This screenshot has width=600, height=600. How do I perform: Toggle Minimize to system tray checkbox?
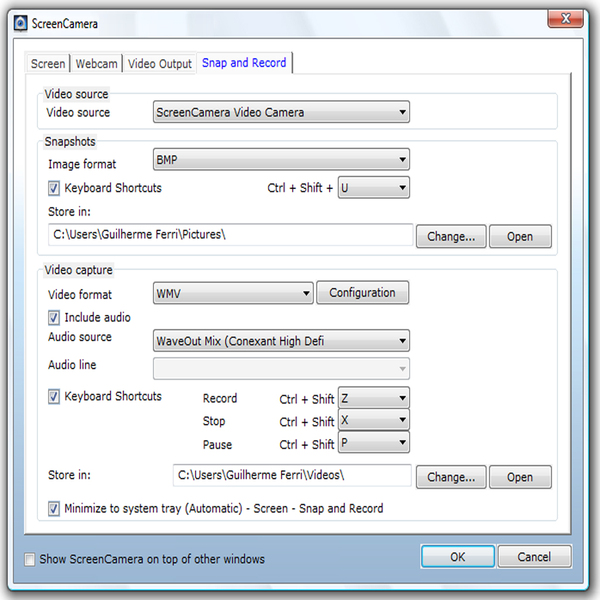pyautogui.click(x=54, y=509)
